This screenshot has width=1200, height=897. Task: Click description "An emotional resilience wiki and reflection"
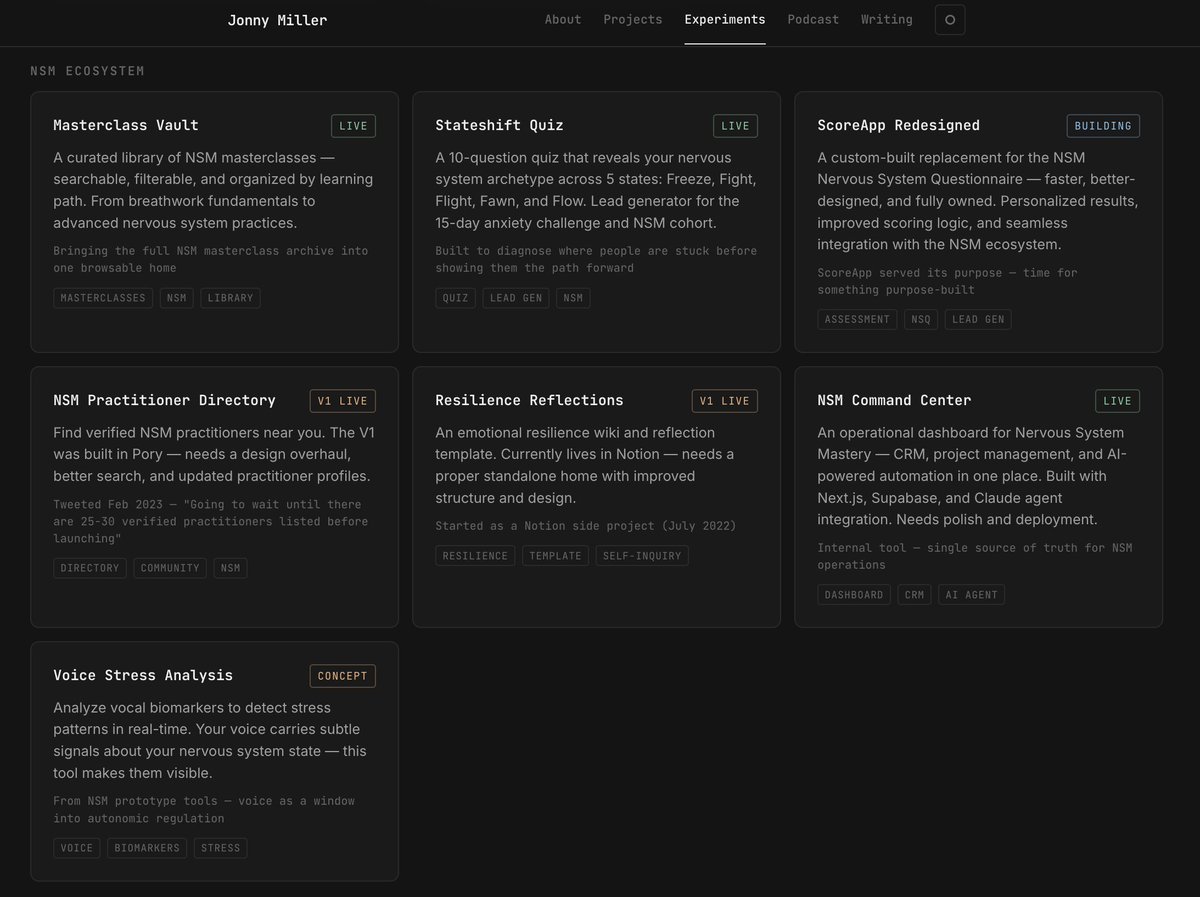[585, 465]
